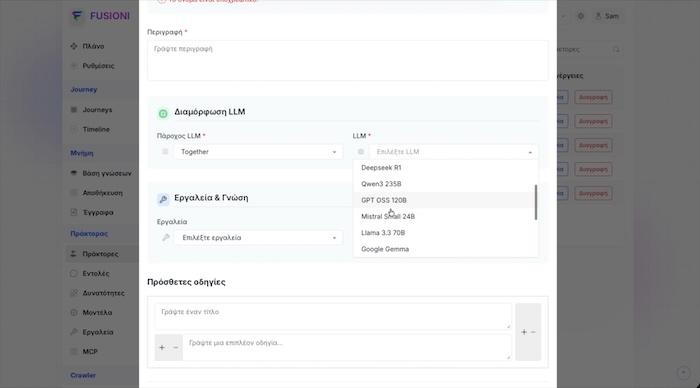Image resolution: width=700 pixels, height=388 pixels.
Task: Click the LLM list scrollbar
Action: click(x=536, y=202)
